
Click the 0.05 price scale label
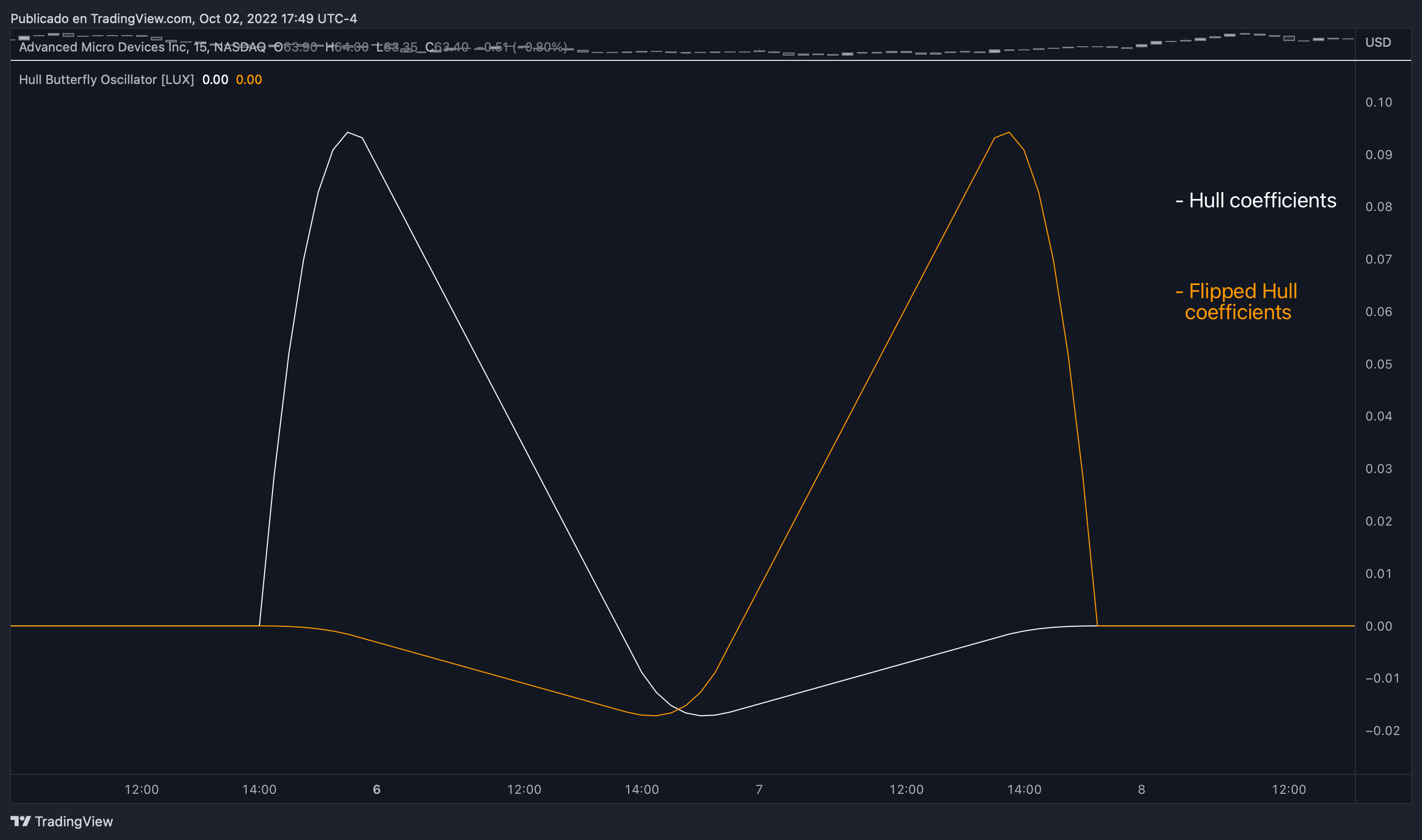[x=1378, y=364]
